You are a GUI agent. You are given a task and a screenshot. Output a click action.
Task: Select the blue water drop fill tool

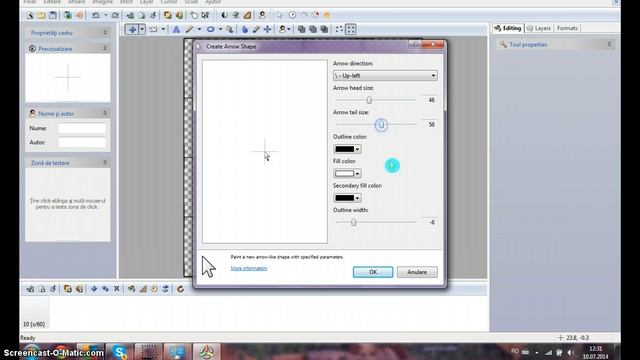click(x=245, y=29)
